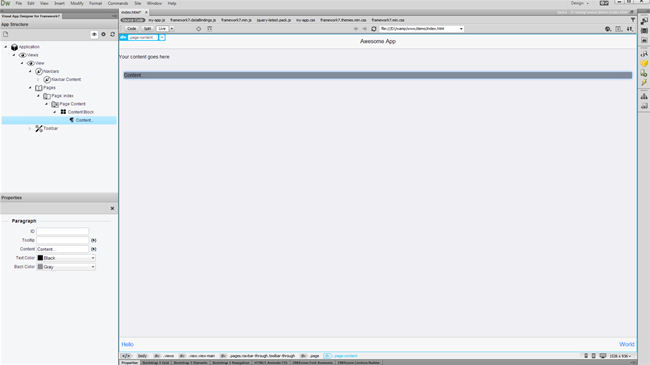Click the new document icon in App Structure
This screenshot has width=650, height=365.
coord(6,34)
